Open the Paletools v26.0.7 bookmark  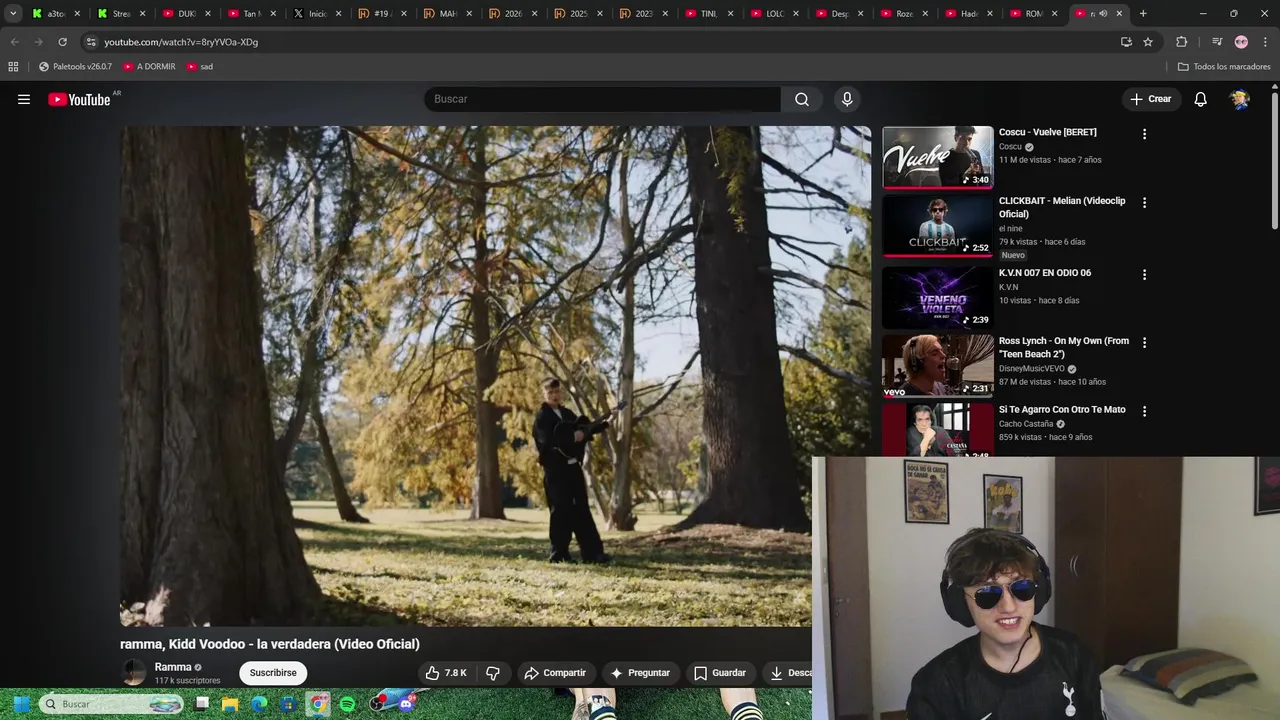75,67
